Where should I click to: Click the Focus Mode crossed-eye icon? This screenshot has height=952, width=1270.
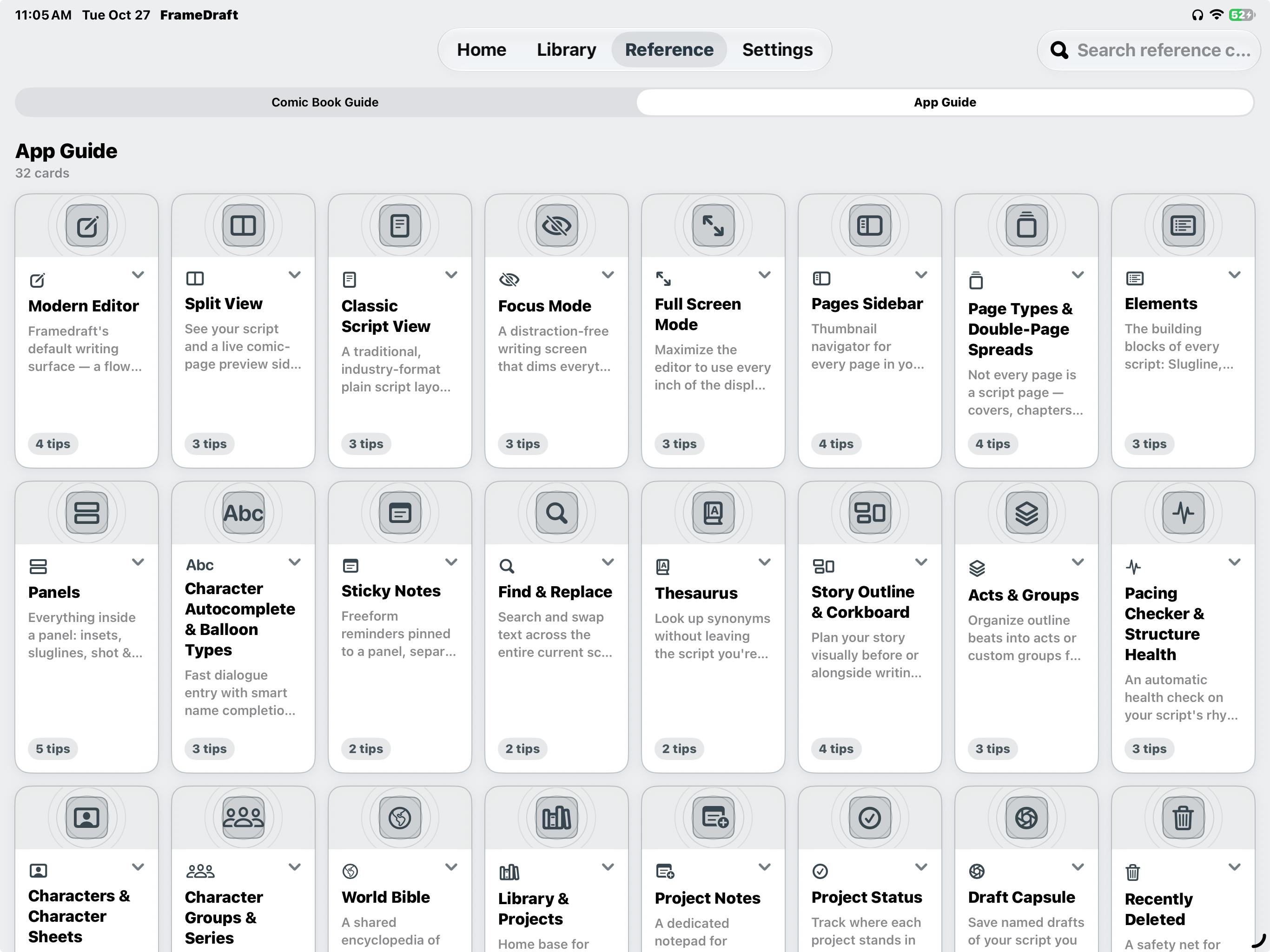click(x=557, y=225)
